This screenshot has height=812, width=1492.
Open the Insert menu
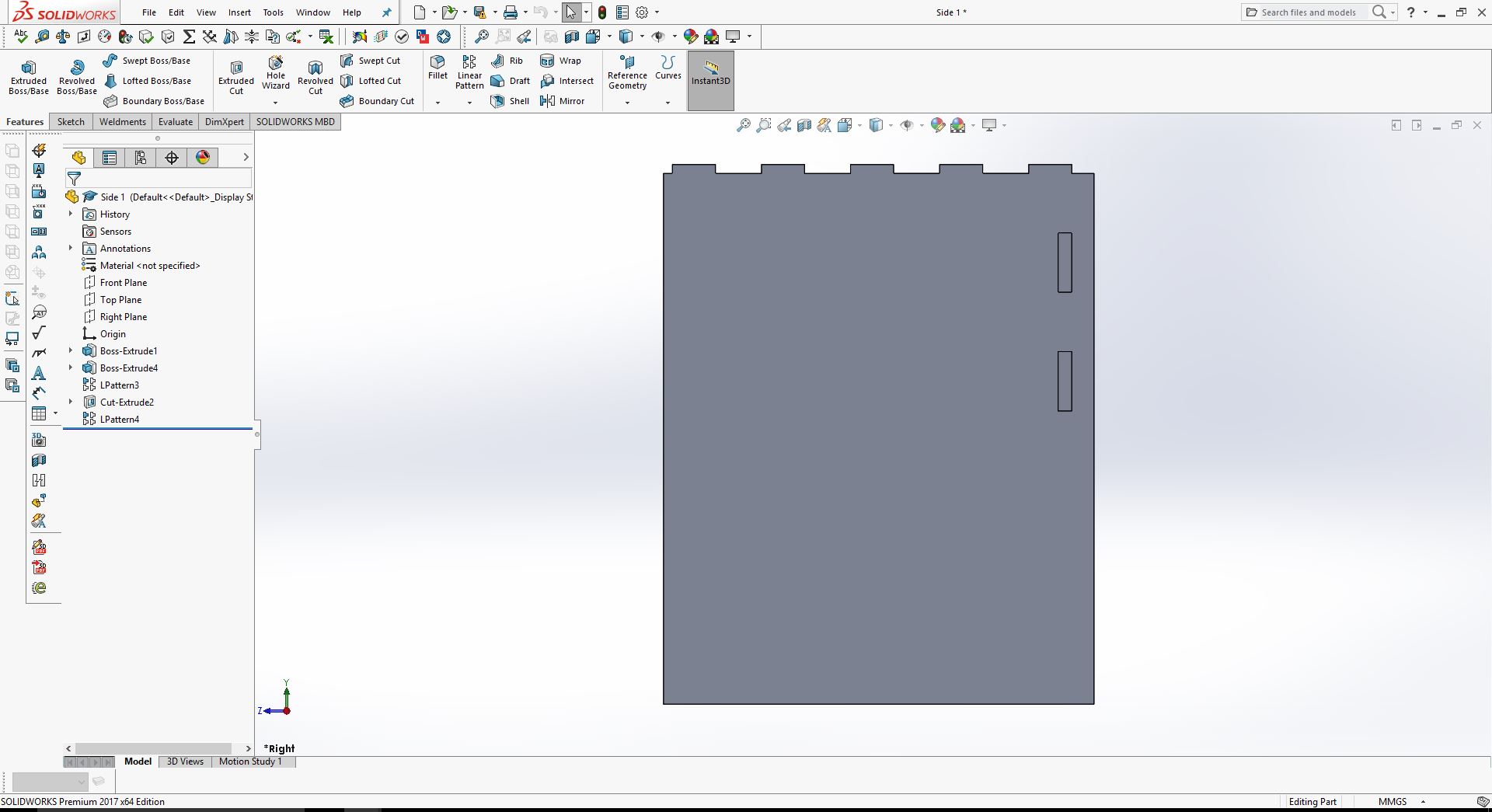point(239,12)
